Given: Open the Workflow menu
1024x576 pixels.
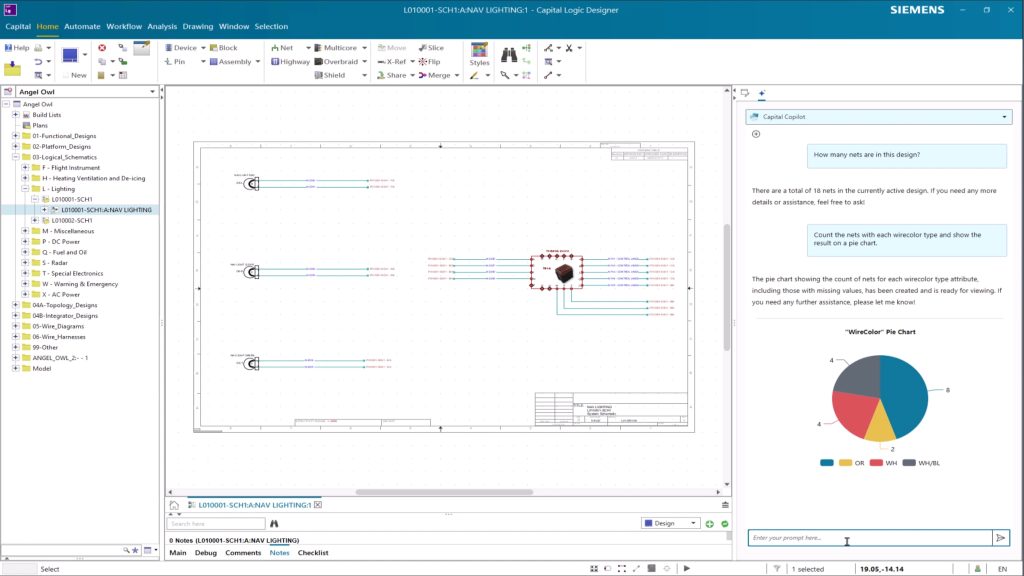Looking at the screenshot, I should [x=124, y=27].
